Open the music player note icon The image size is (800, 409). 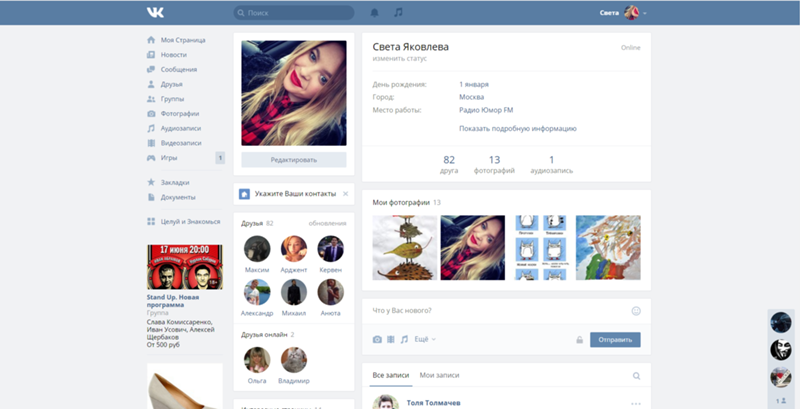(x=398, y=13)
